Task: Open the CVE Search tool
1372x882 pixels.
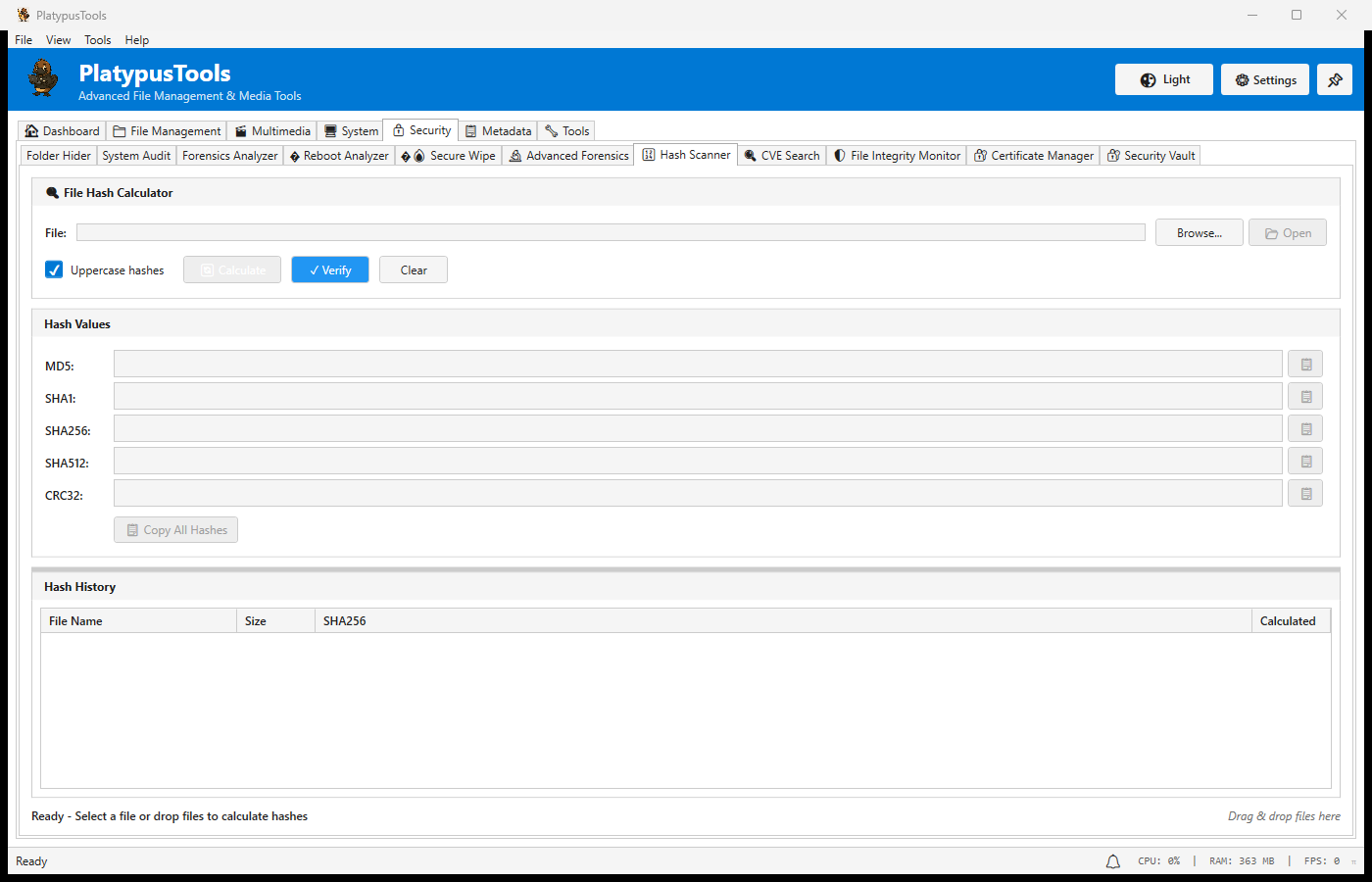Action: 781,155
